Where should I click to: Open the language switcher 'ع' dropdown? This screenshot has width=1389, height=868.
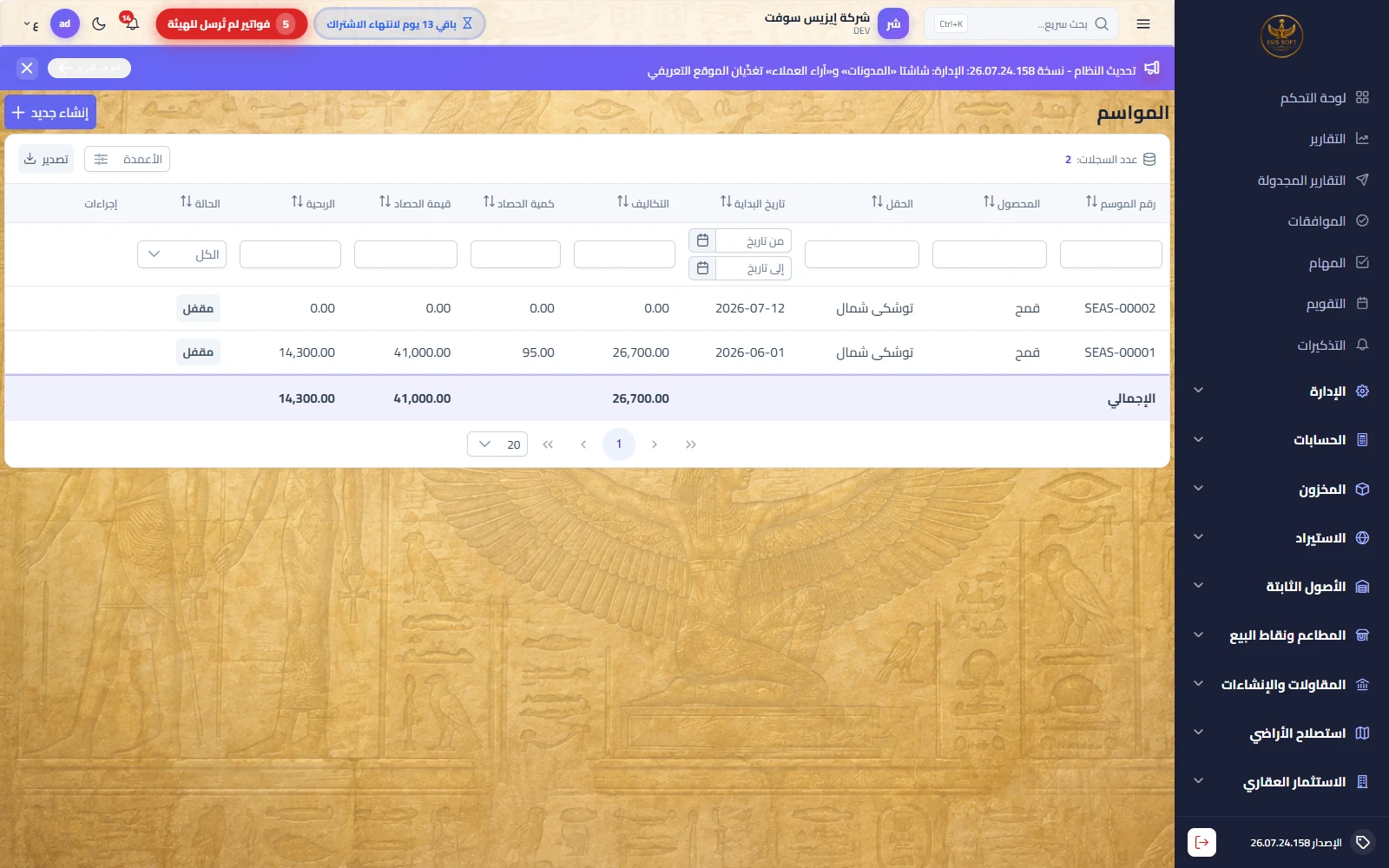click(x=30, y=24)
